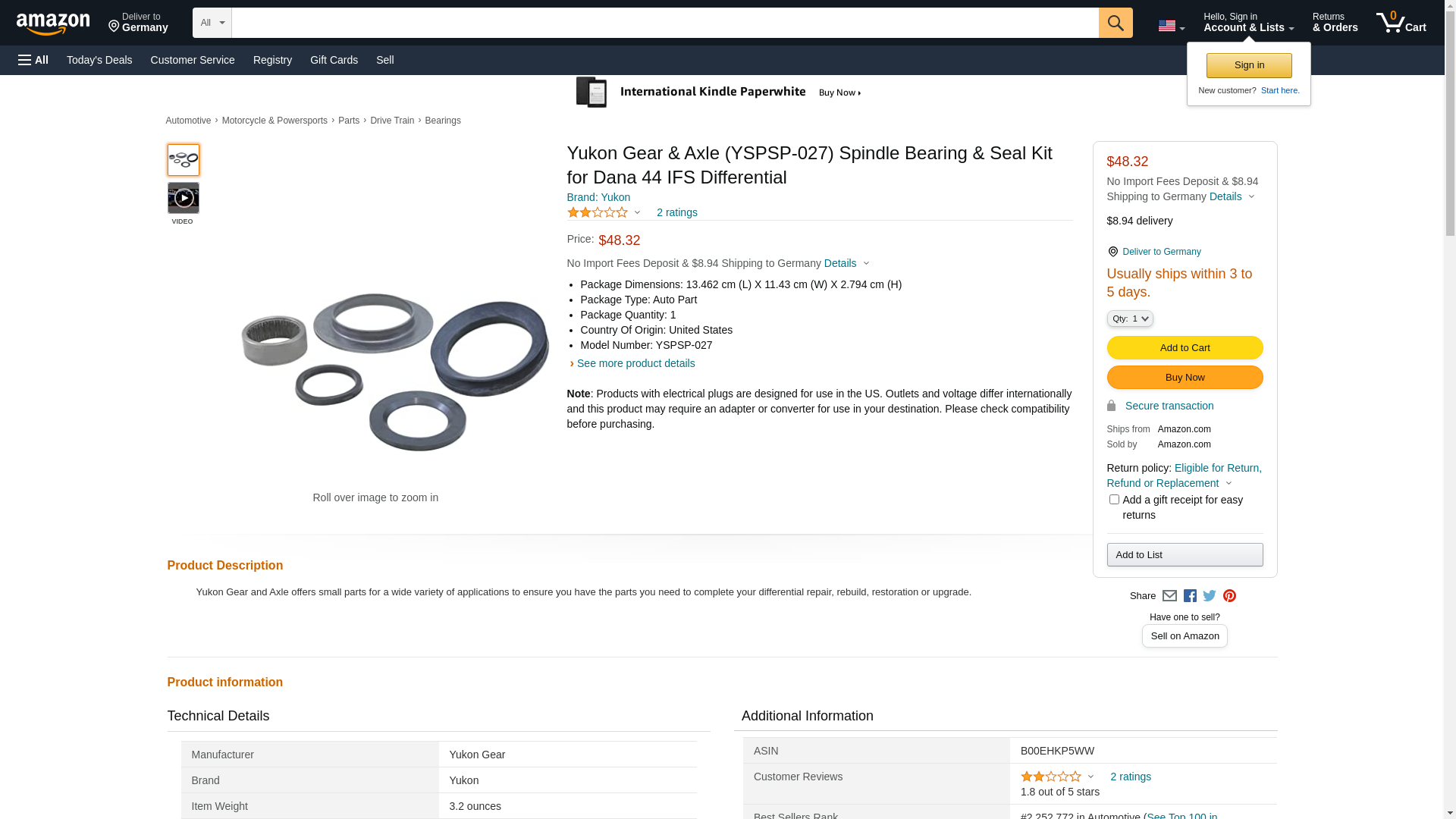This screenshot has width=1456, height=819.
Task: Share product on Pinterest
Action: [1229, 596]
